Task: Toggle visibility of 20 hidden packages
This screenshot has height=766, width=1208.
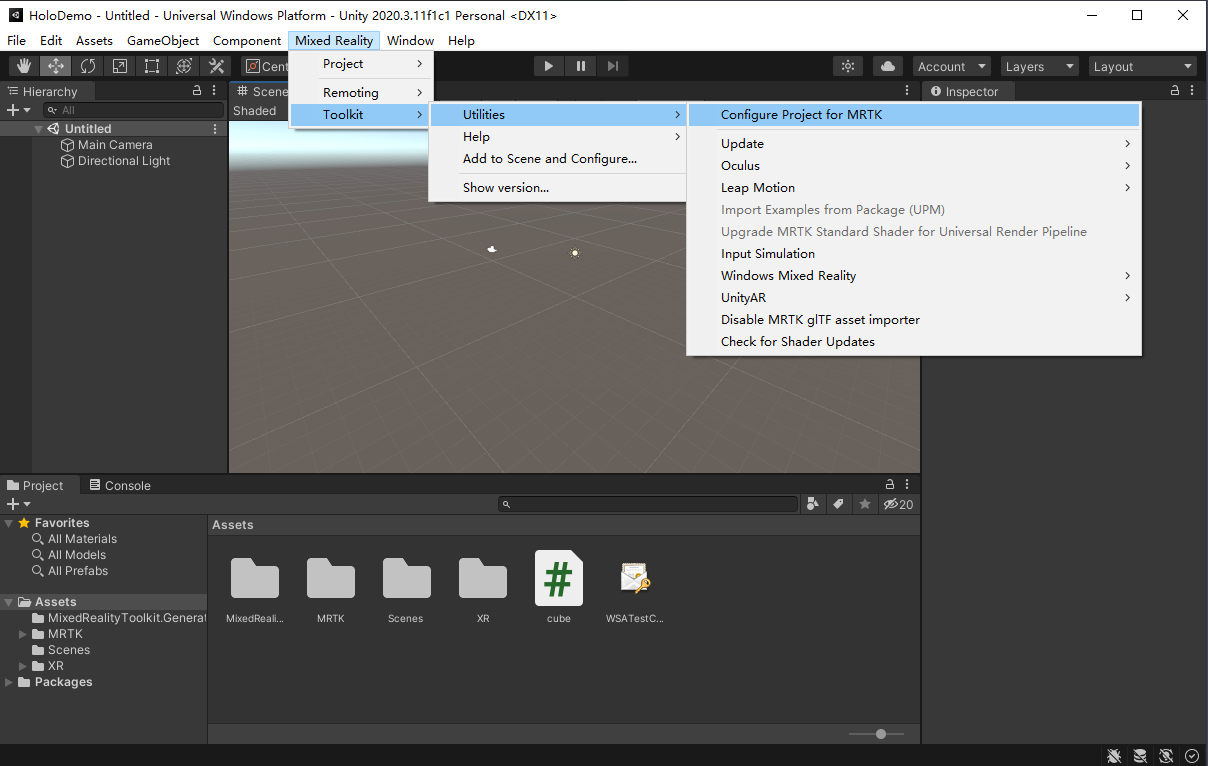Action: [x=897, y=504]
